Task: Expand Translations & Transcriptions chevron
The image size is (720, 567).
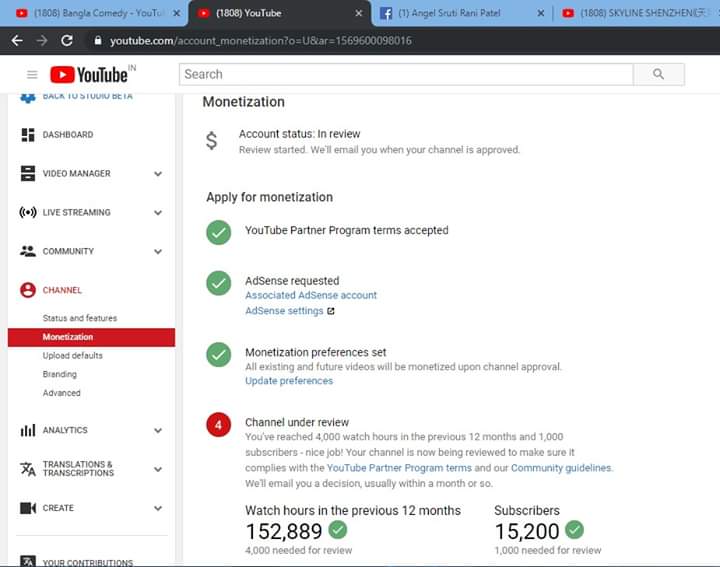Action: pyautogui.click(x=158, y=469)
